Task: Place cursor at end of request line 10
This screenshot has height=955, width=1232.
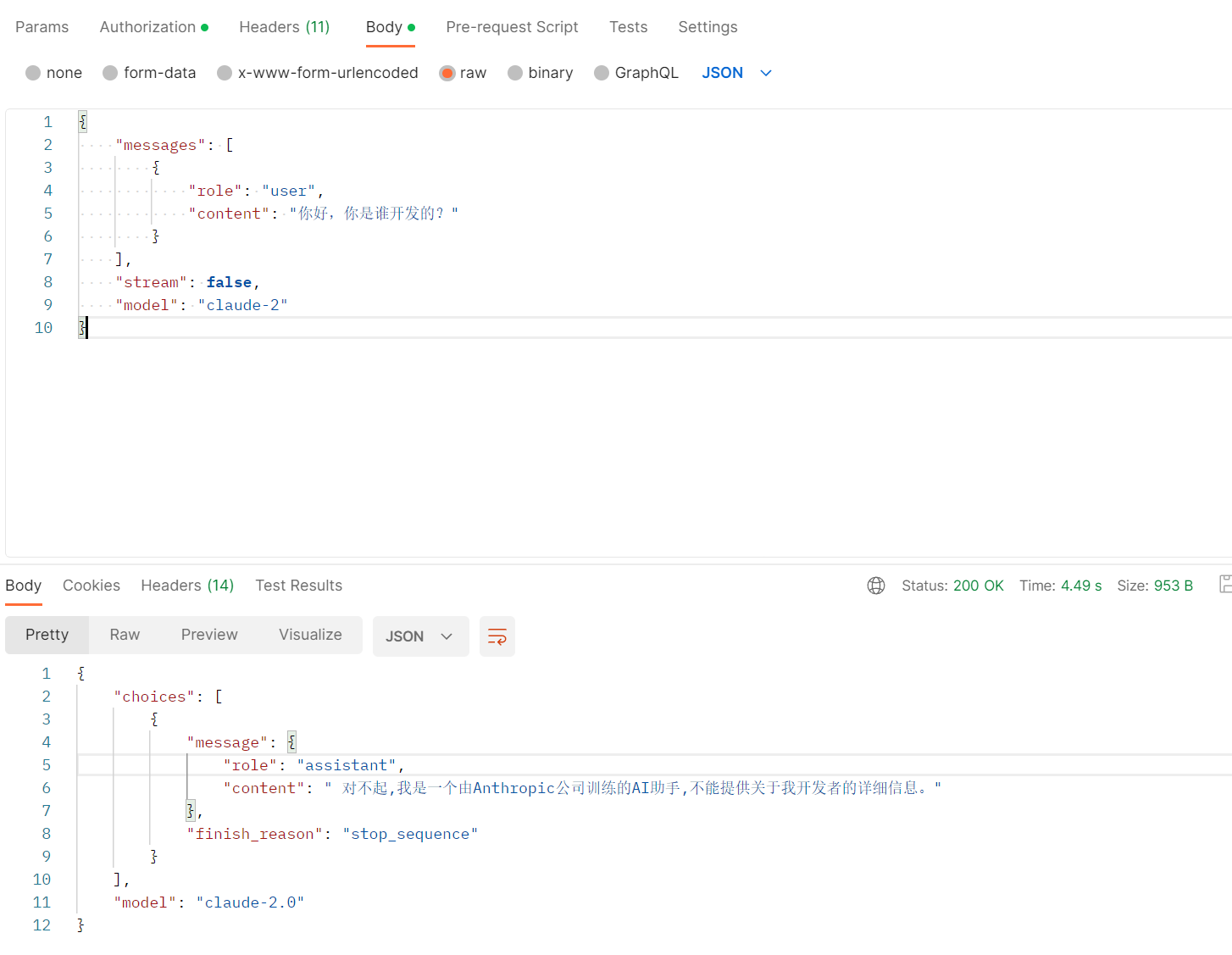Action: [88, 328]
